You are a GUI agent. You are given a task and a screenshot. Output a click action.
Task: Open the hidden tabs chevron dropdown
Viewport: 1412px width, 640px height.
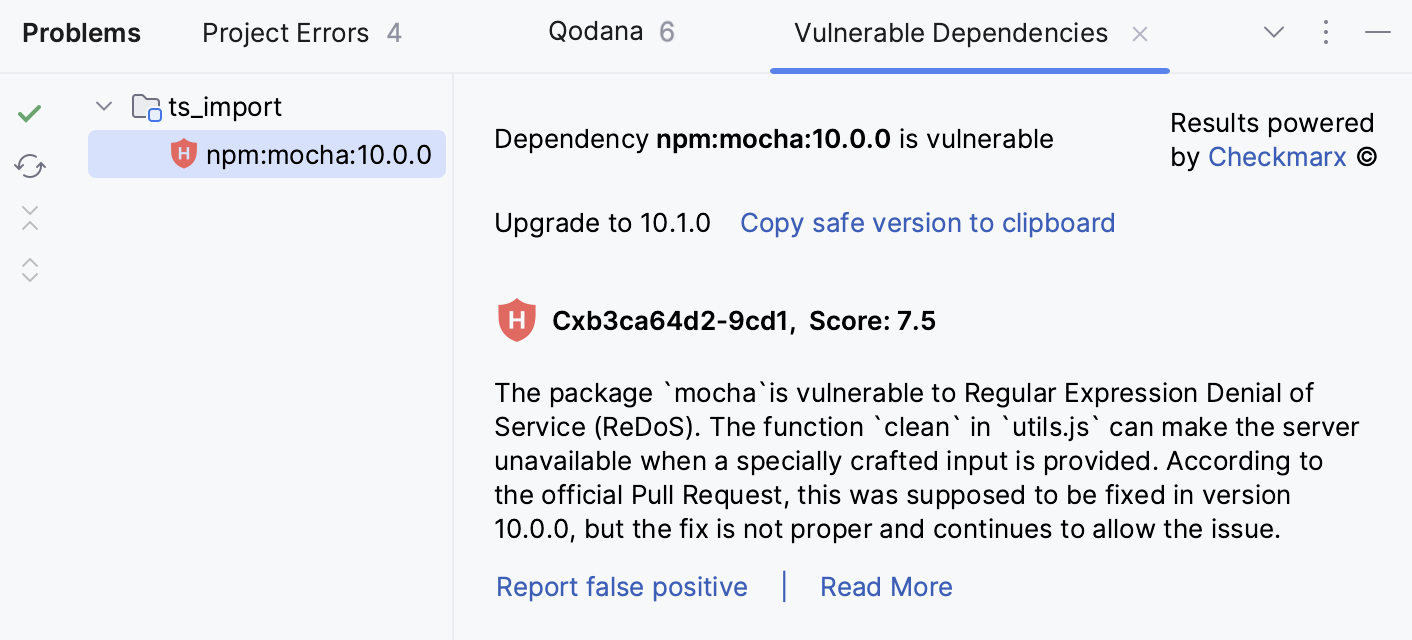click(x=1274, y=32)
